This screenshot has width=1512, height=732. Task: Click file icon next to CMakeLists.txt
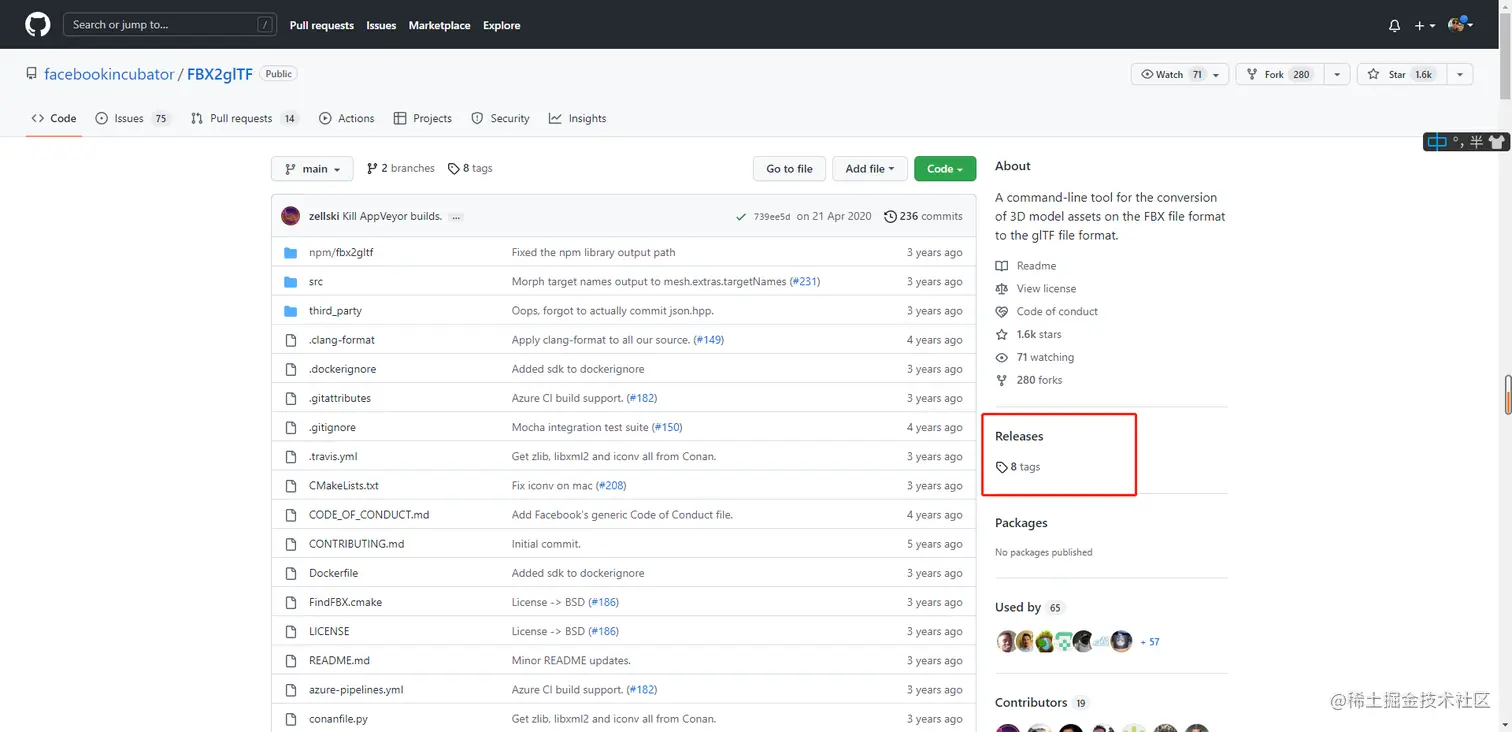[291, 486]
